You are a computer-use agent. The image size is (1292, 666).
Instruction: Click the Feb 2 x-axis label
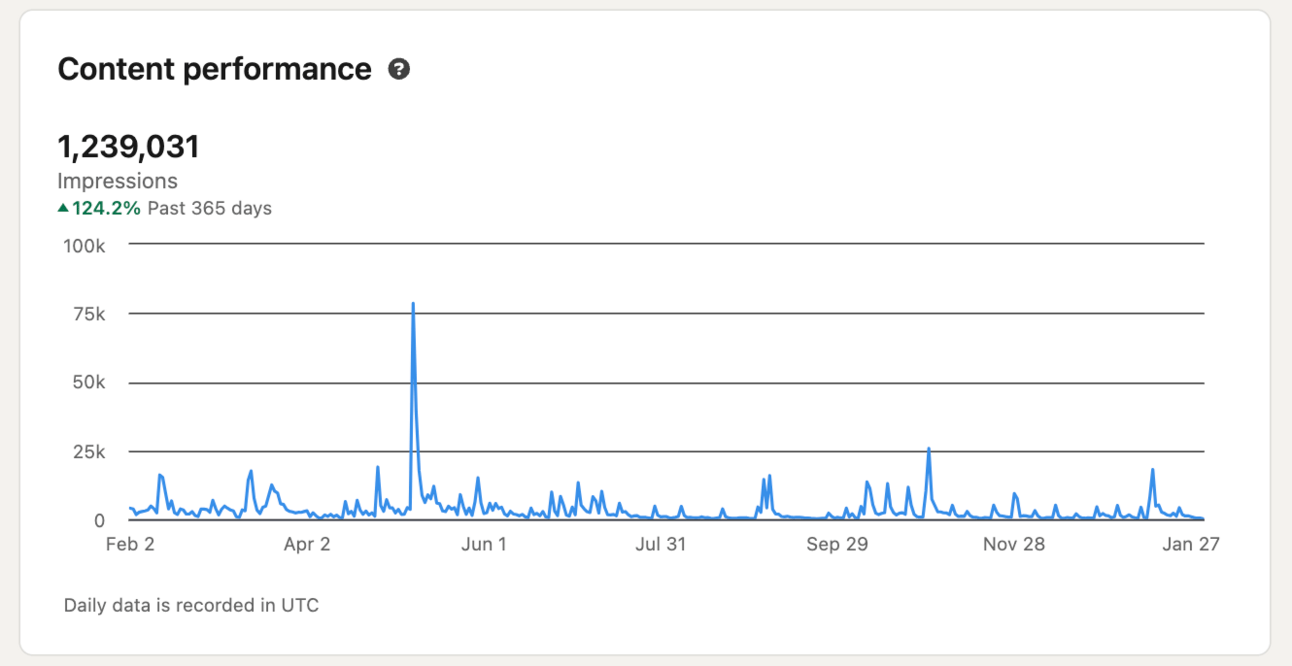click(130, 544)
